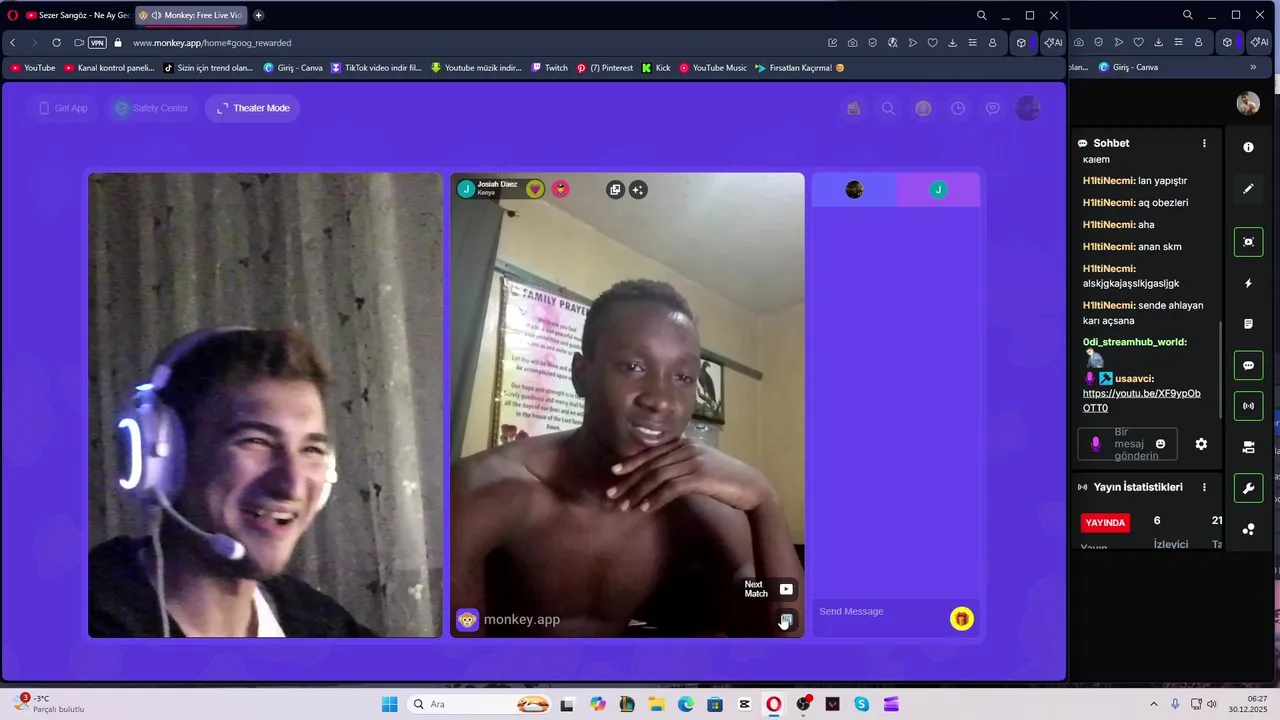Click the heart badge beside Josiah Daez
The image size is (1280, 720).
[535, 189]
